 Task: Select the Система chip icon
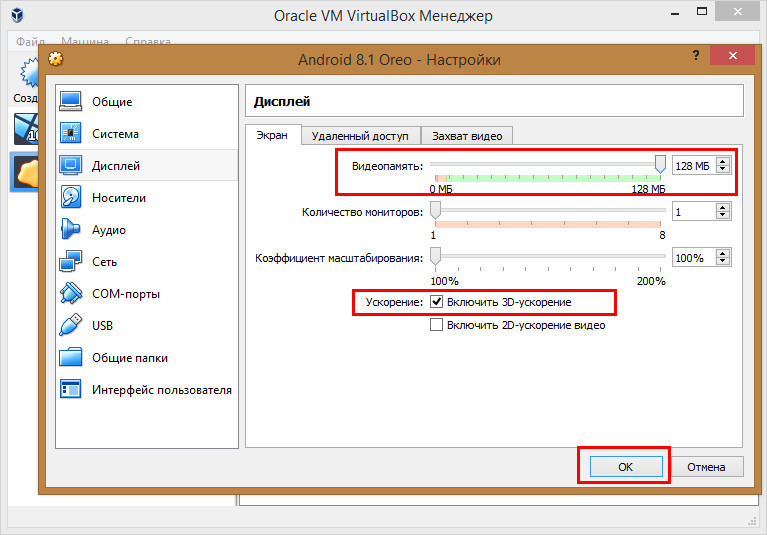[71, 133]
